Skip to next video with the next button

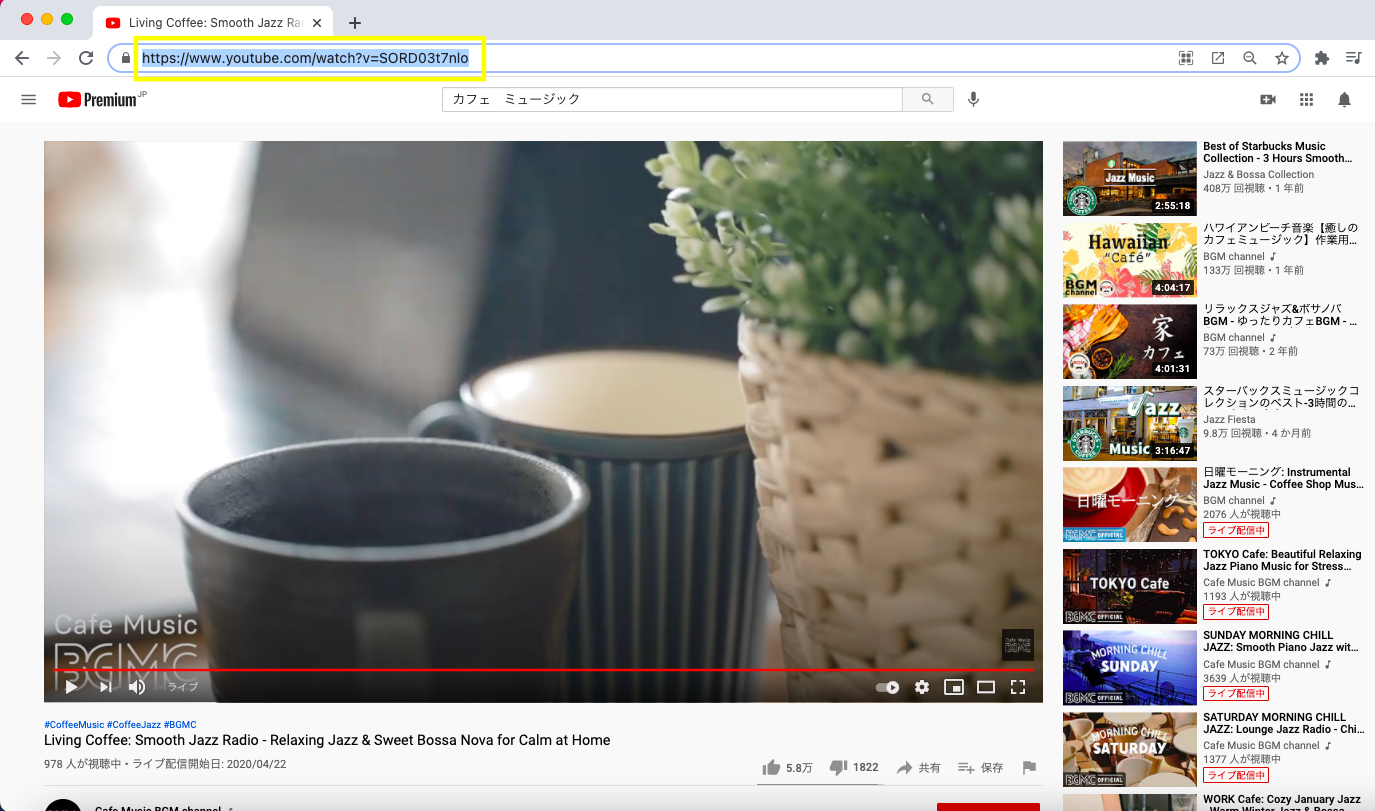coord(105,687)
